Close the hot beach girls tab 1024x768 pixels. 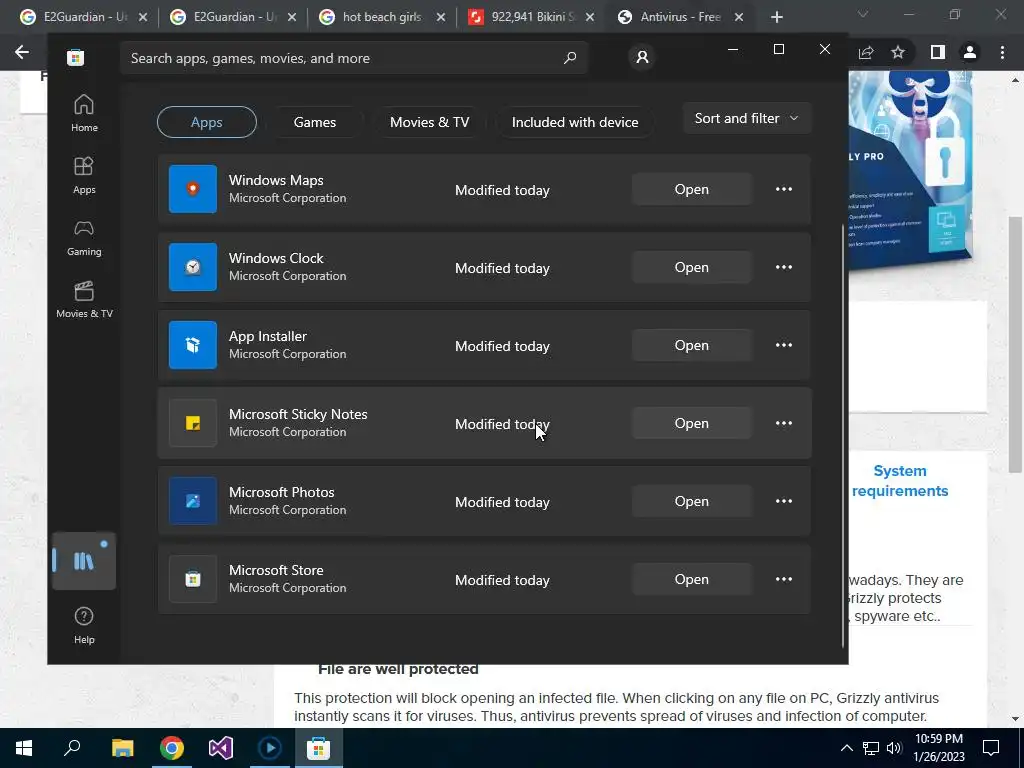pos(441,17)
